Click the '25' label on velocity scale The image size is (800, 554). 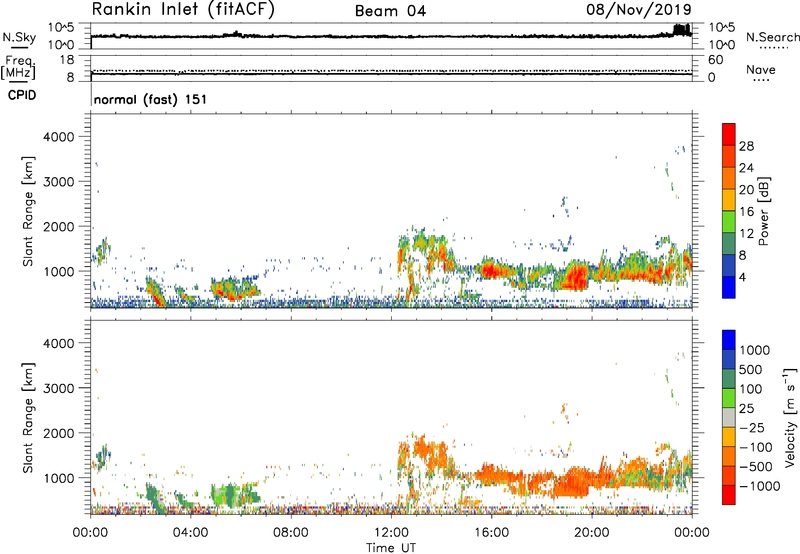[746, 408]
